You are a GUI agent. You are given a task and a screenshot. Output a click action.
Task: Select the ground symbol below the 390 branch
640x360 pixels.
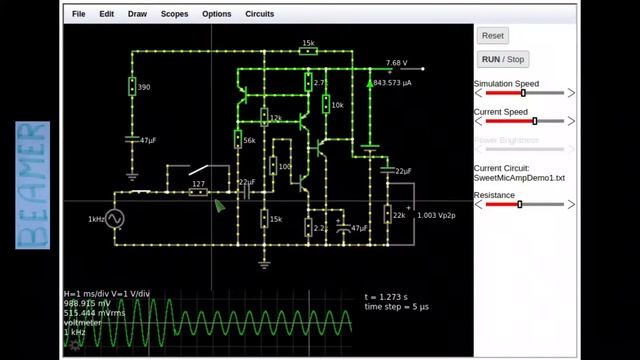(132, 177)
